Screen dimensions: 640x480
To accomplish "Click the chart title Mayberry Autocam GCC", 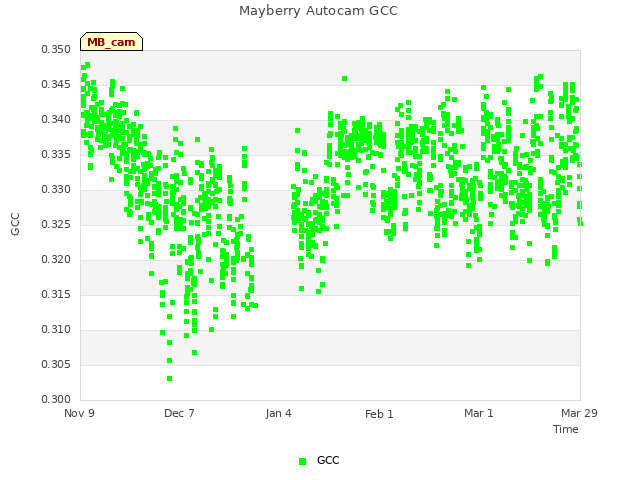I will (318, 11).
